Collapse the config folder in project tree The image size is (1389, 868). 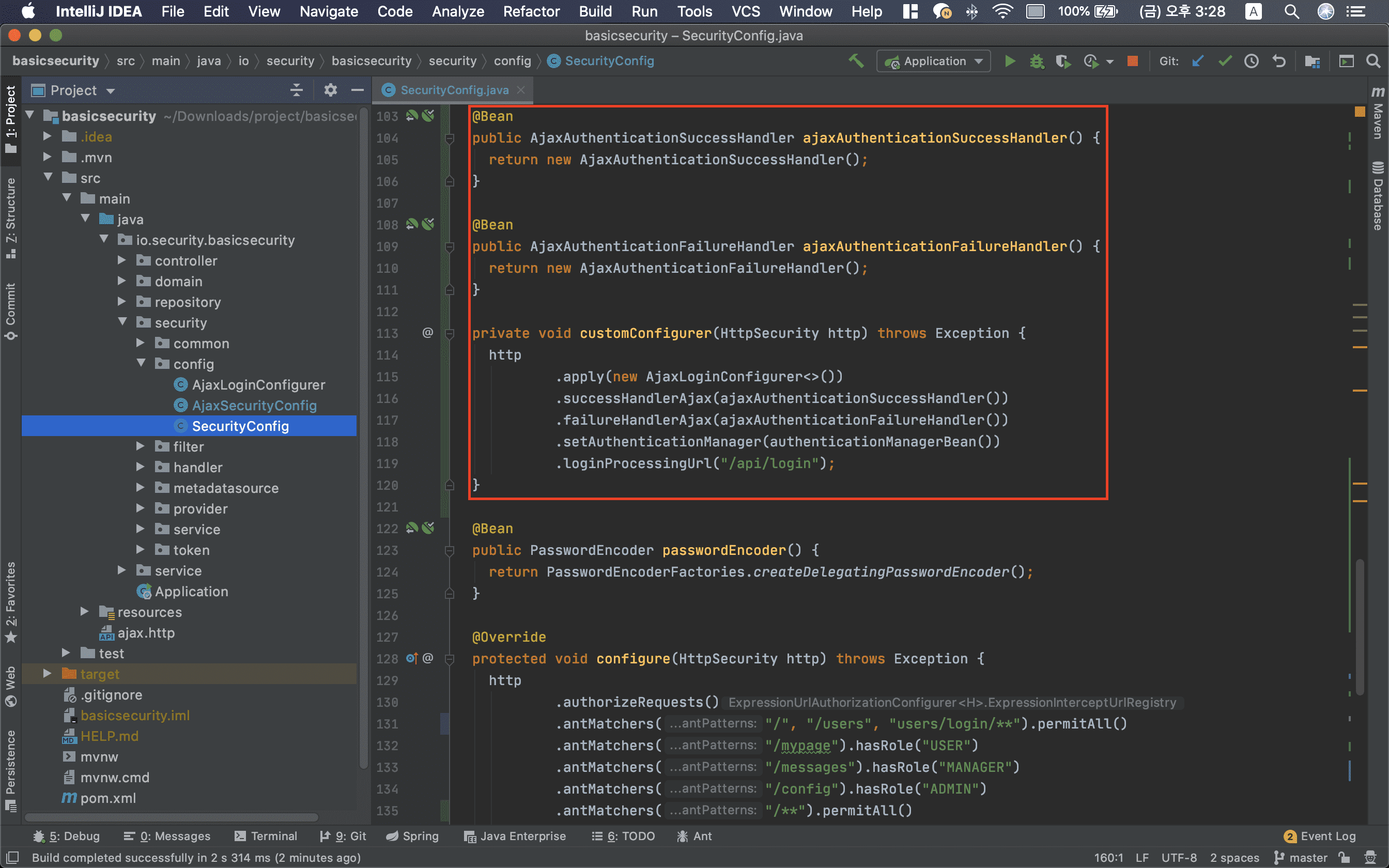(x=141, y=364)
